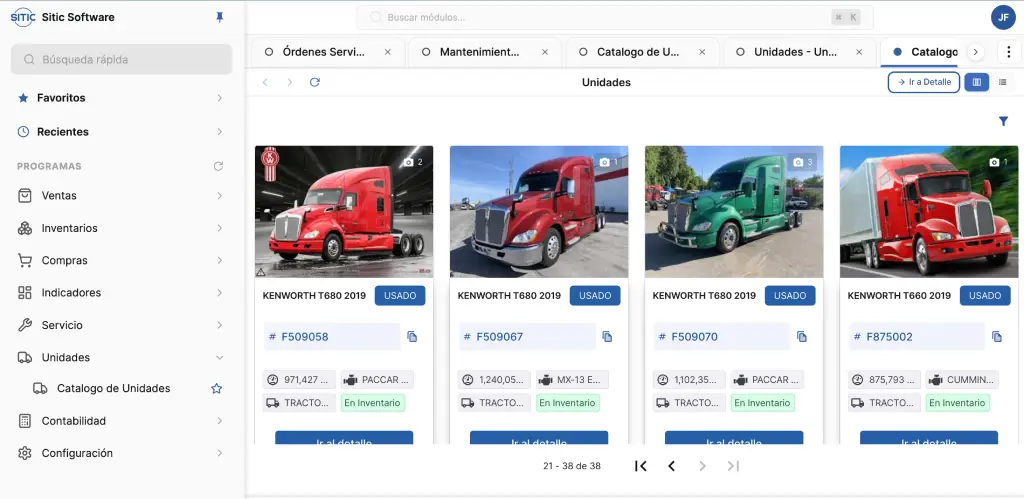Go back with the left navigation arrow

pos(265,82)
